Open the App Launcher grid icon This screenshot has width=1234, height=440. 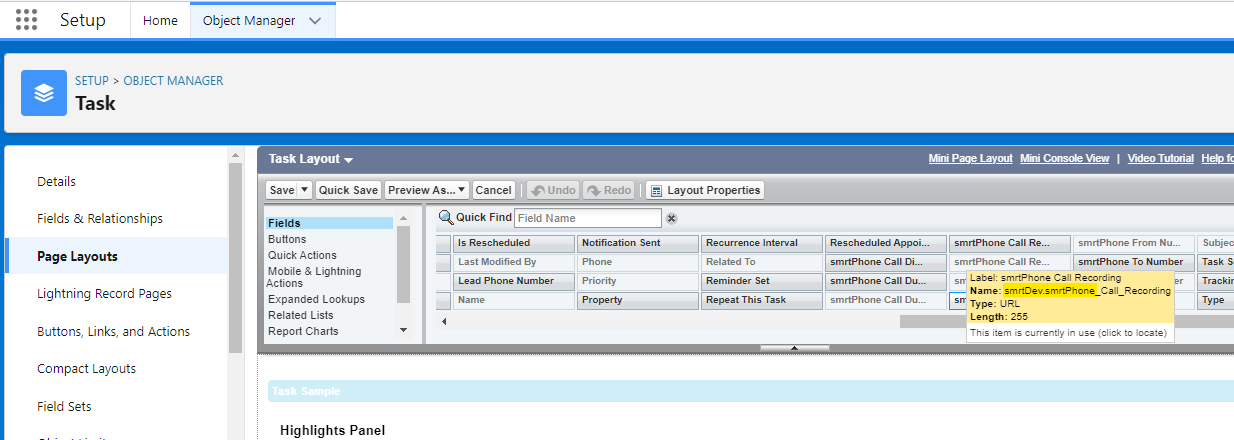pos(27,20)
